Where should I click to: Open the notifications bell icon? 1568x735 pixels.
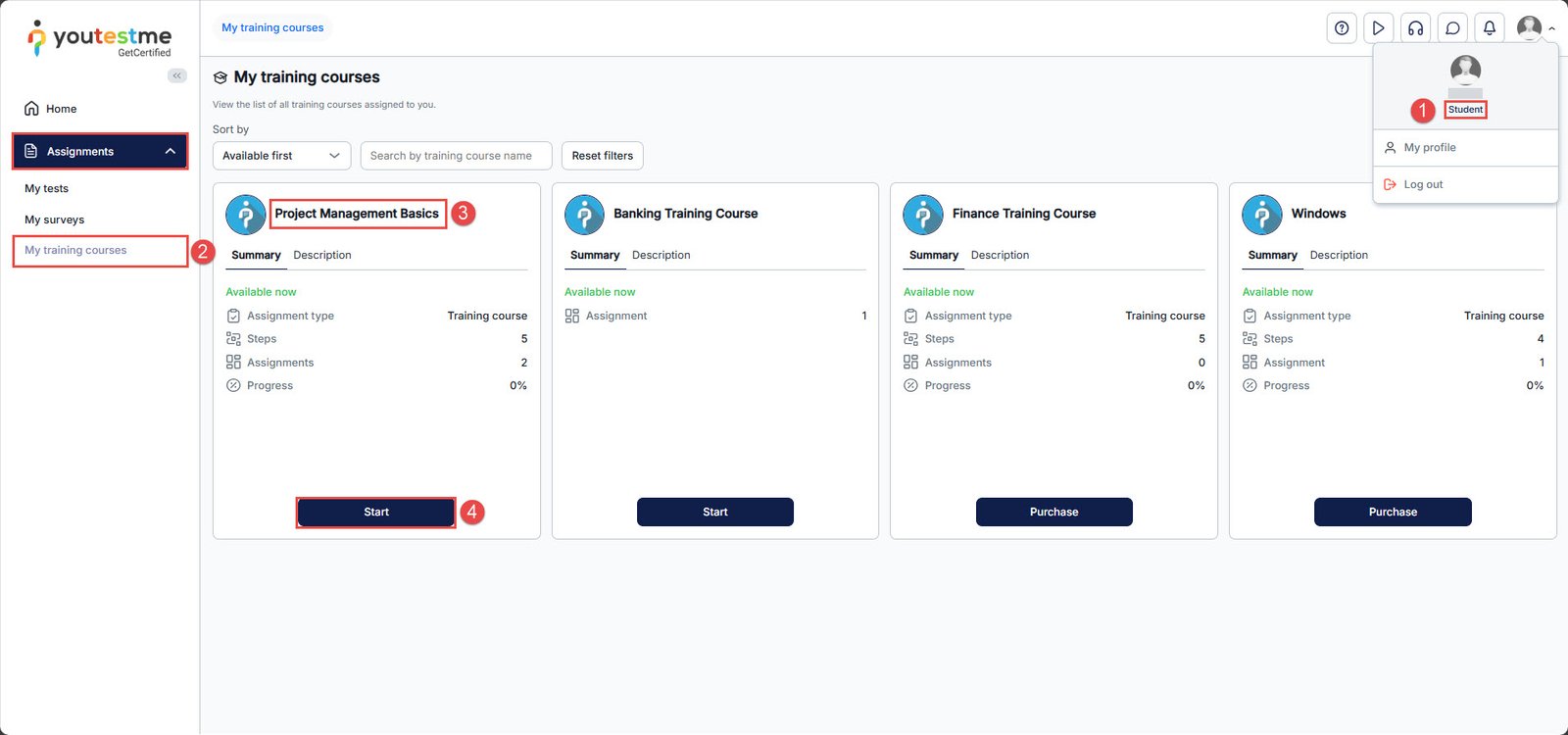1489,28
